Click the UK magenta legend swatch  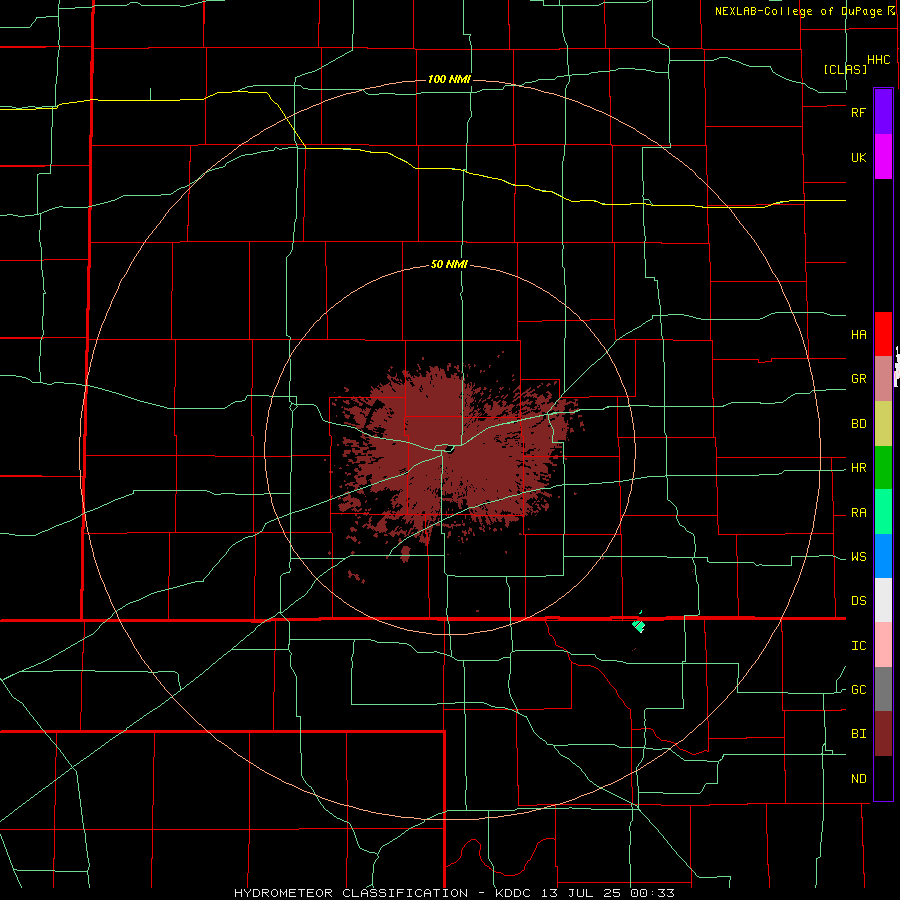(883, 157)
